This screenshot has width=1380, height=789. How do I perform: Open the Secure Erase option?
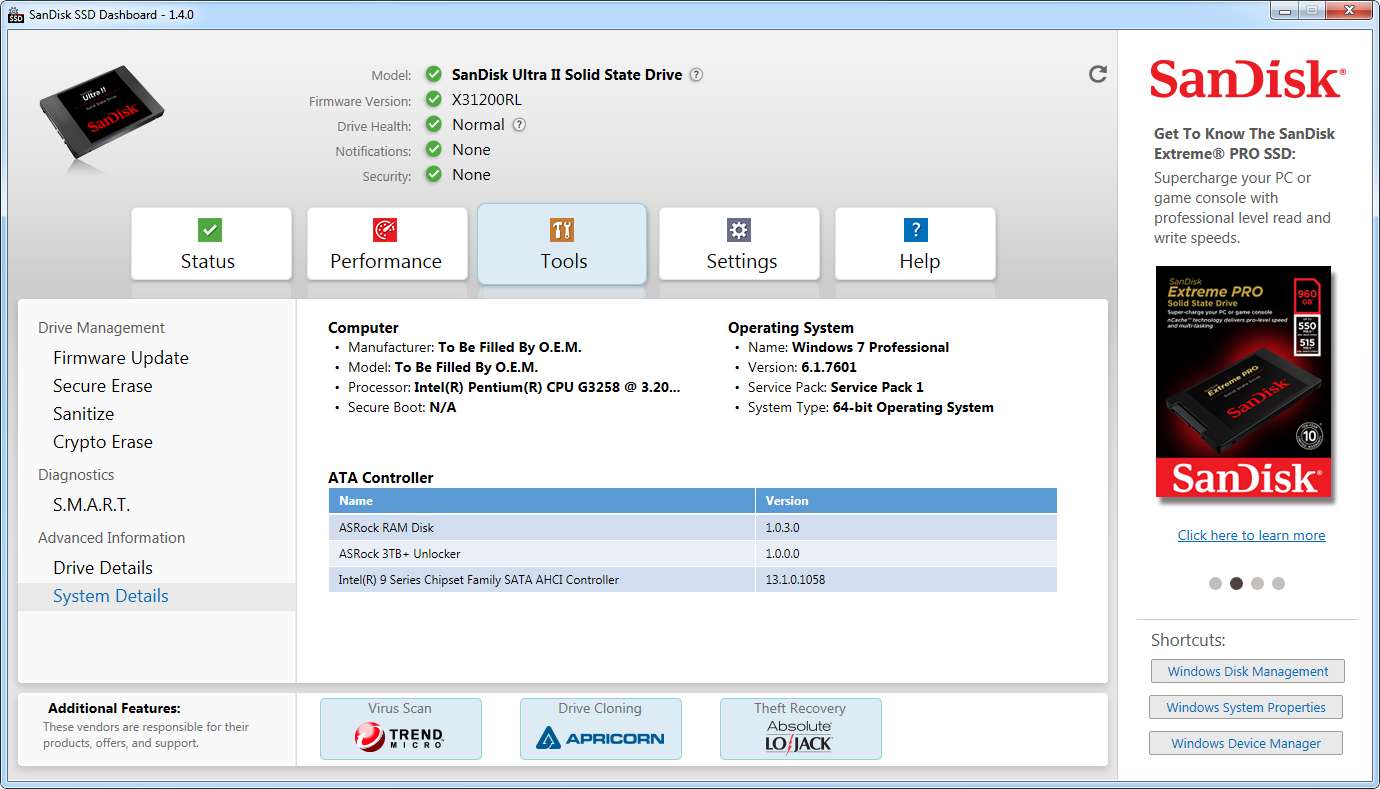103,386
